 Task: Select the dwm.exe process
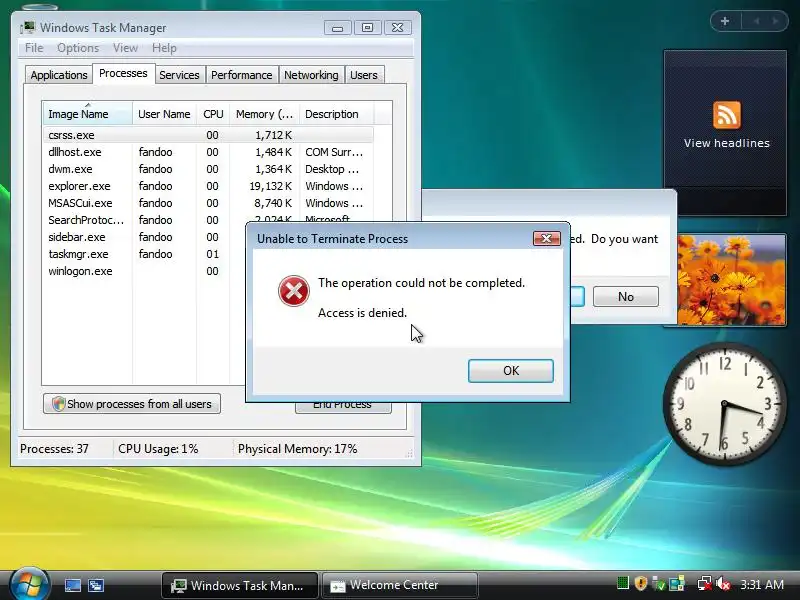coord(208,169)
